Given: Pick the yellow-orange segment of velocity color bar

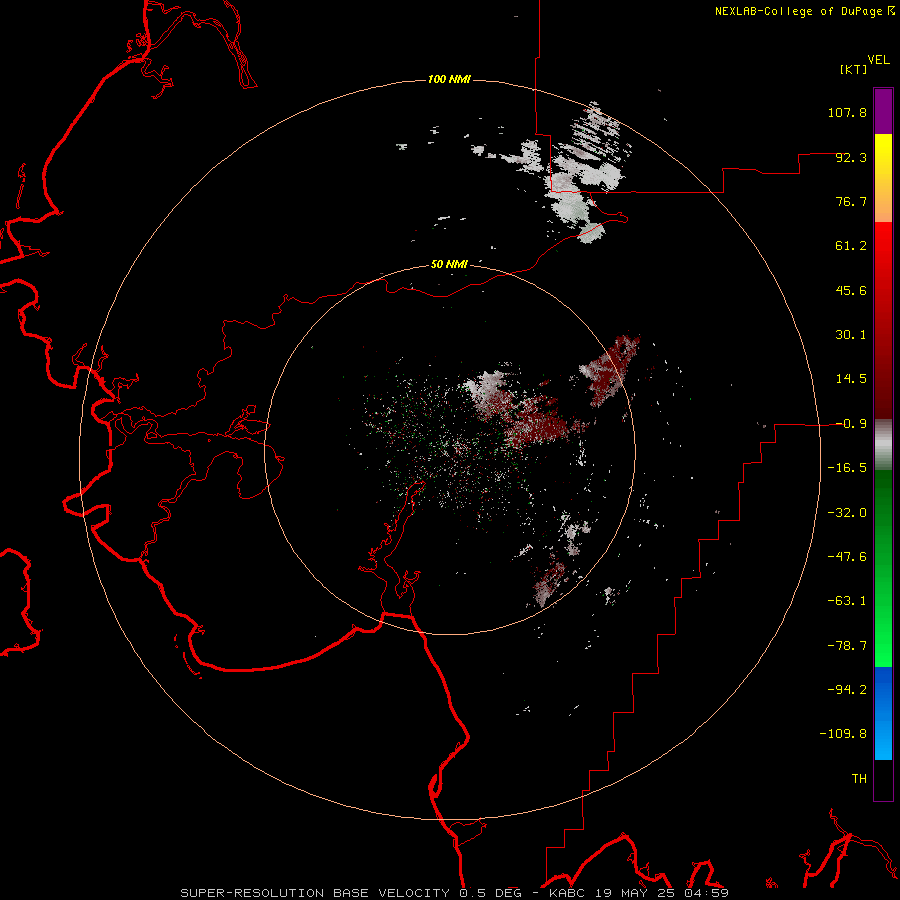Looking at the screenshot, I should [x=883, y=178].
